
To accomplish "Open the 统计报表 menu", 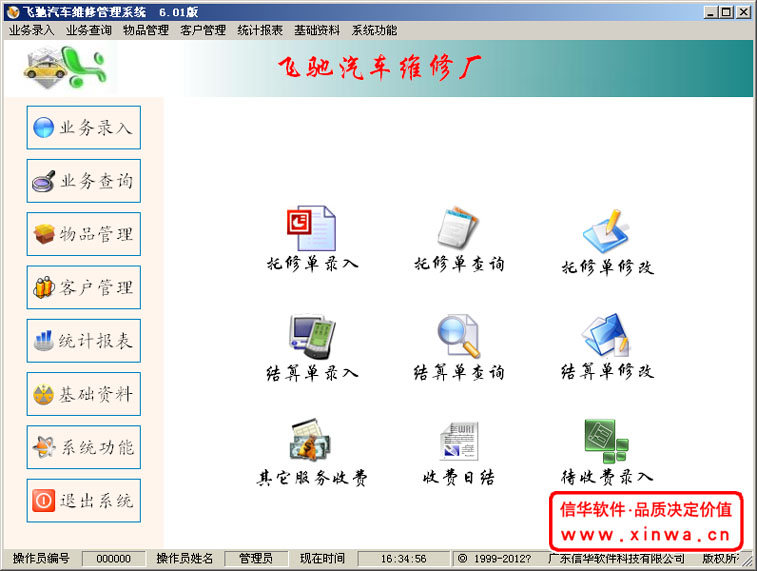I will pyautogui.click(x=260, y=30).
